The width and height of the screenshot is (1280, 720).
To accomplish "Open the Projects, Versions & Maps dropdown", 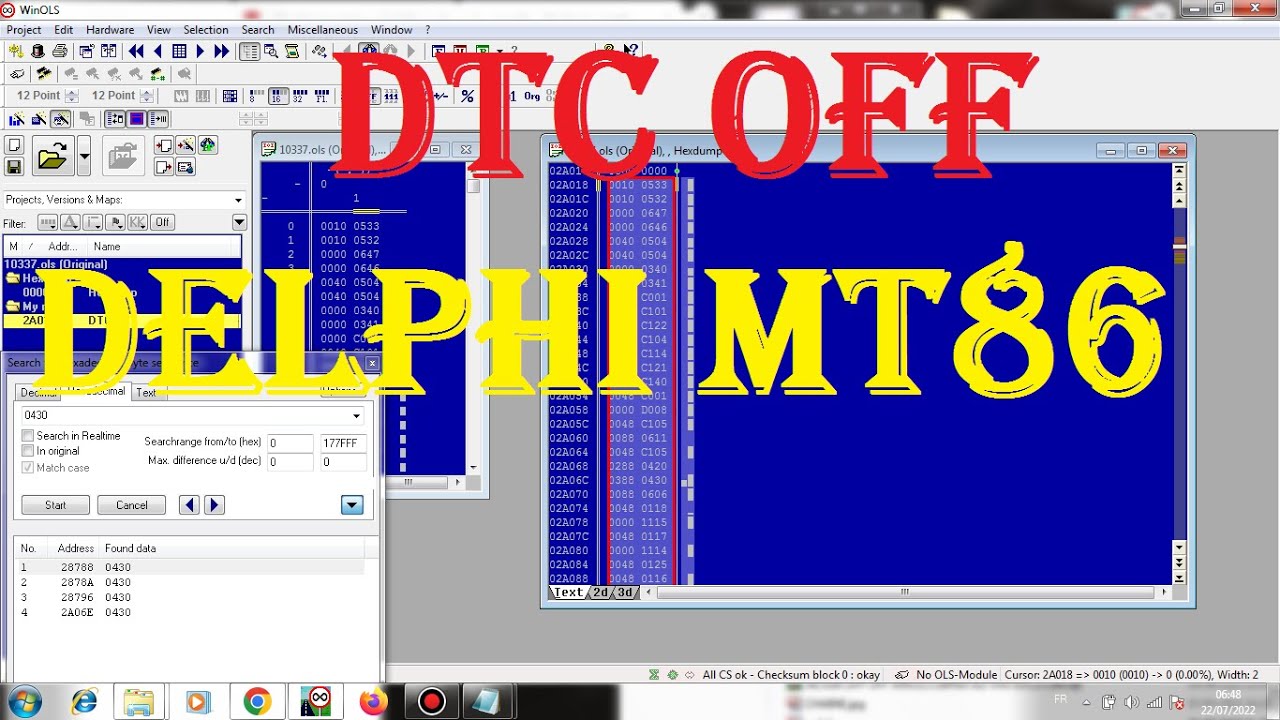I will pyautogui.click(x=125, y=200).
